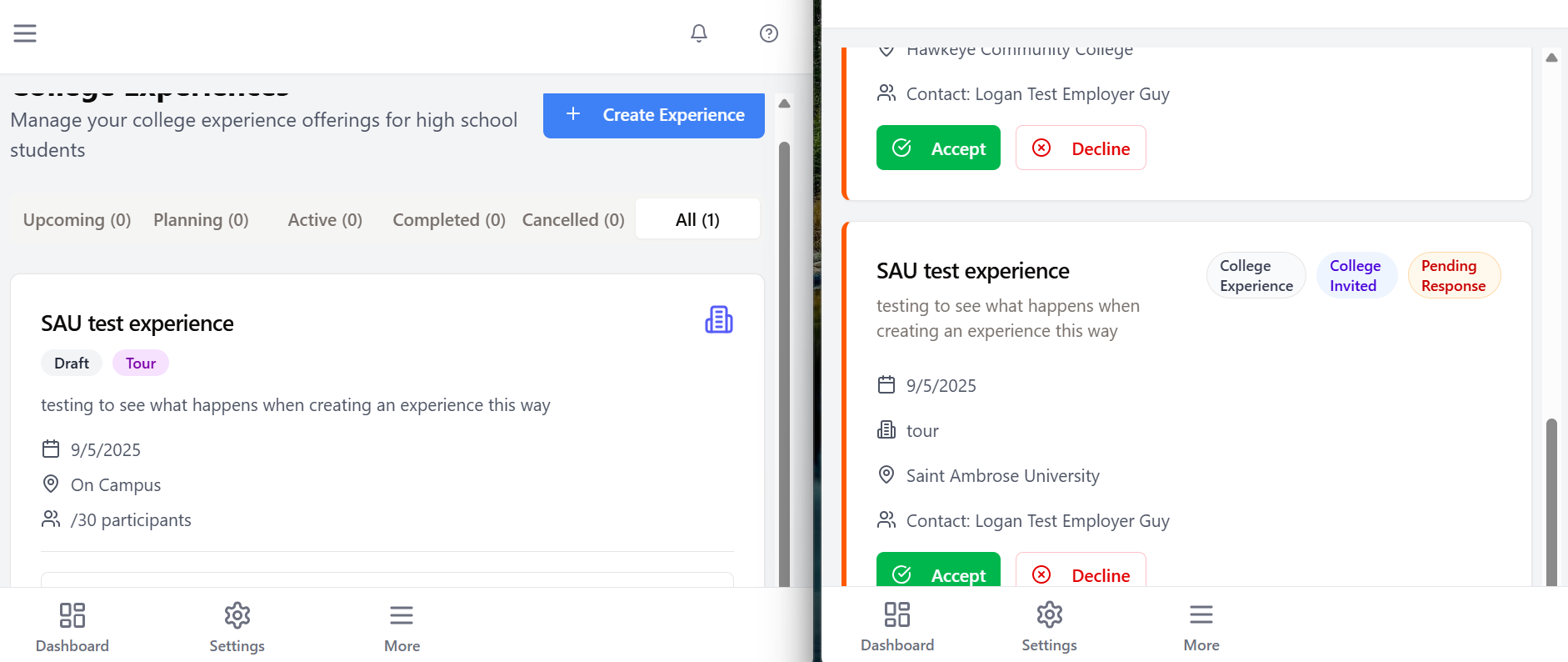Open the hamburger menu at top left
This screenshot has width=1568, height=662.
[x=25, y=33]
